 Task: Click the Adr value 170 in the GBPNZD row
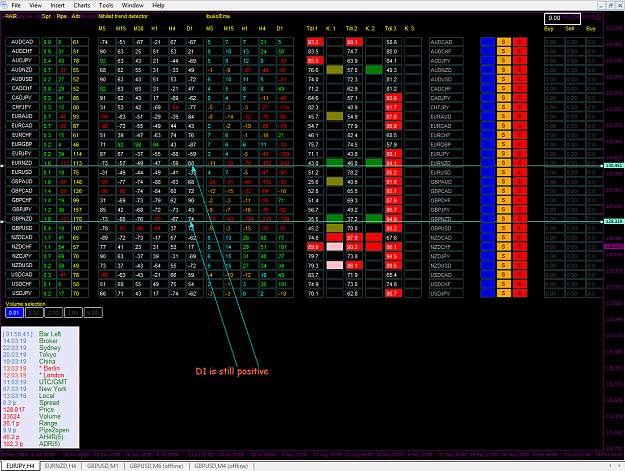[x=78, y=219]
